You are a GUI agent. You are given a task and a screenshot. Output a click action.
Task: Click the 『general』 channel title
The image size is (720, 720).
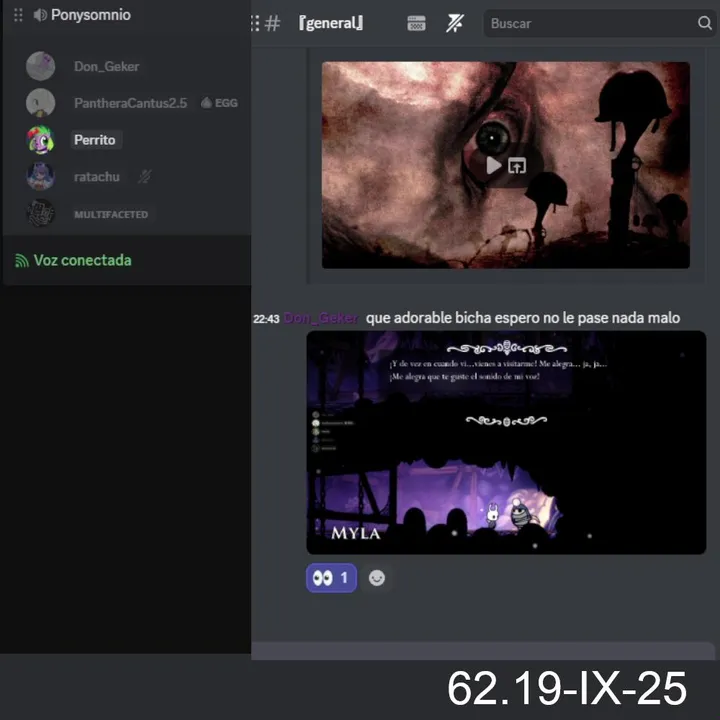coord(331,23)
